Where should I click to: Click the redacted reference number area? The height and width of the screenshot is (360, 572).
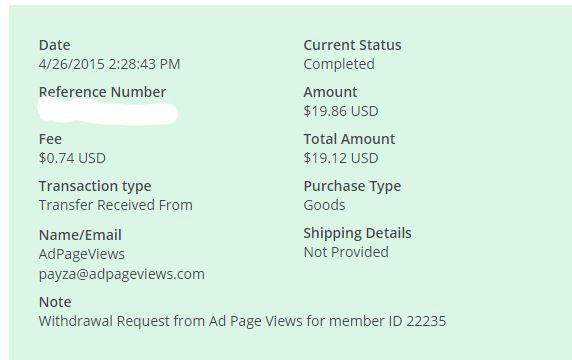click(108, 112)
